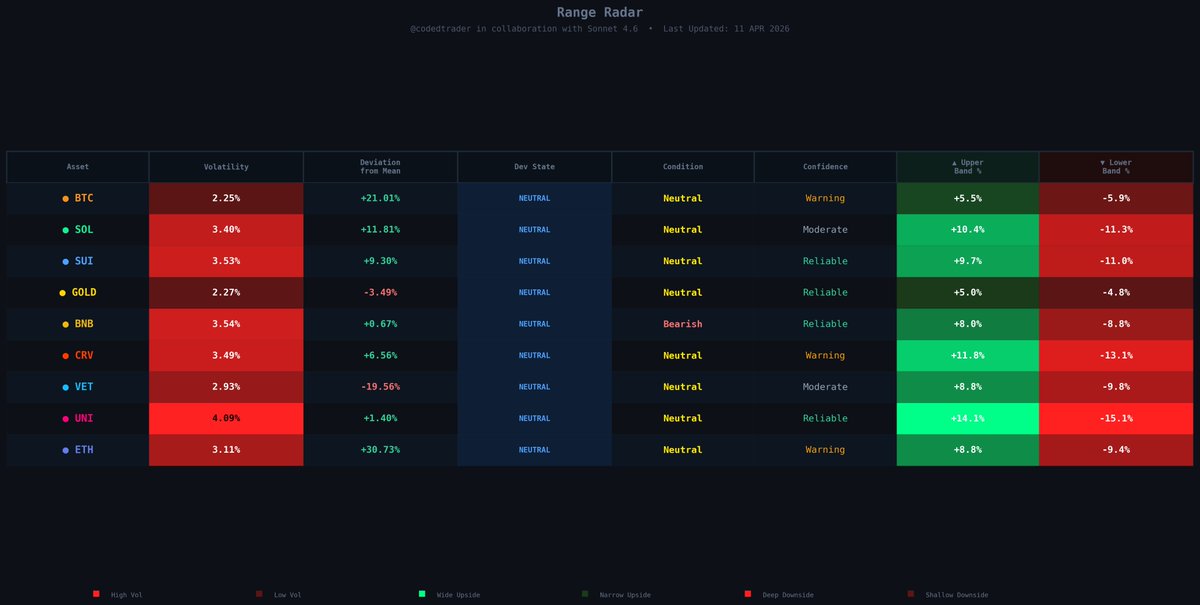The width and height of the screenshot is (1200, 605).
Task: Click the Neutral condition in SOL row
Action: tap(683, 230)
